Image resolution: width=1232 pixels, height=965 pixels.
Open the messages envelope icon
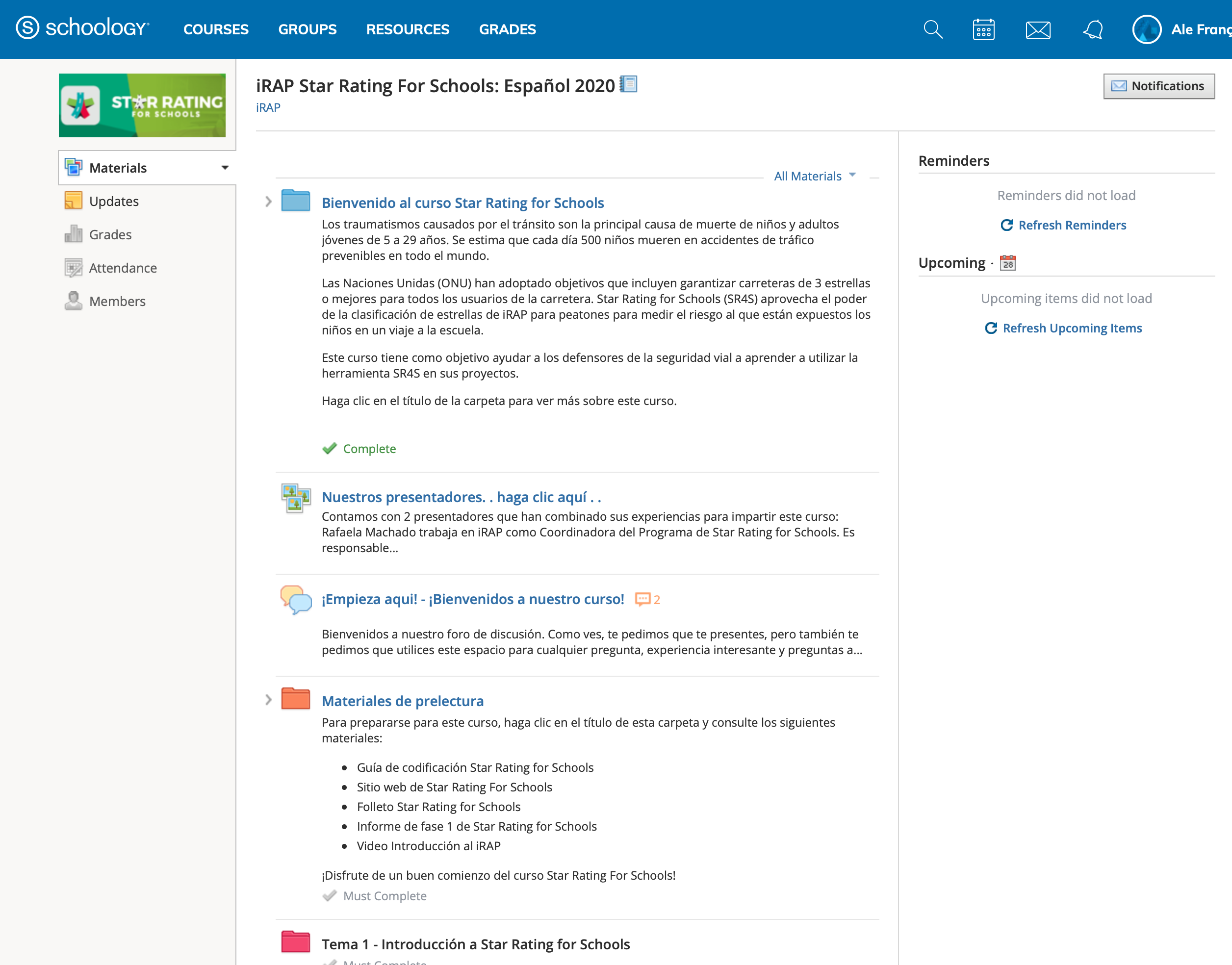pyautogui.click(x=1038, y=29)
